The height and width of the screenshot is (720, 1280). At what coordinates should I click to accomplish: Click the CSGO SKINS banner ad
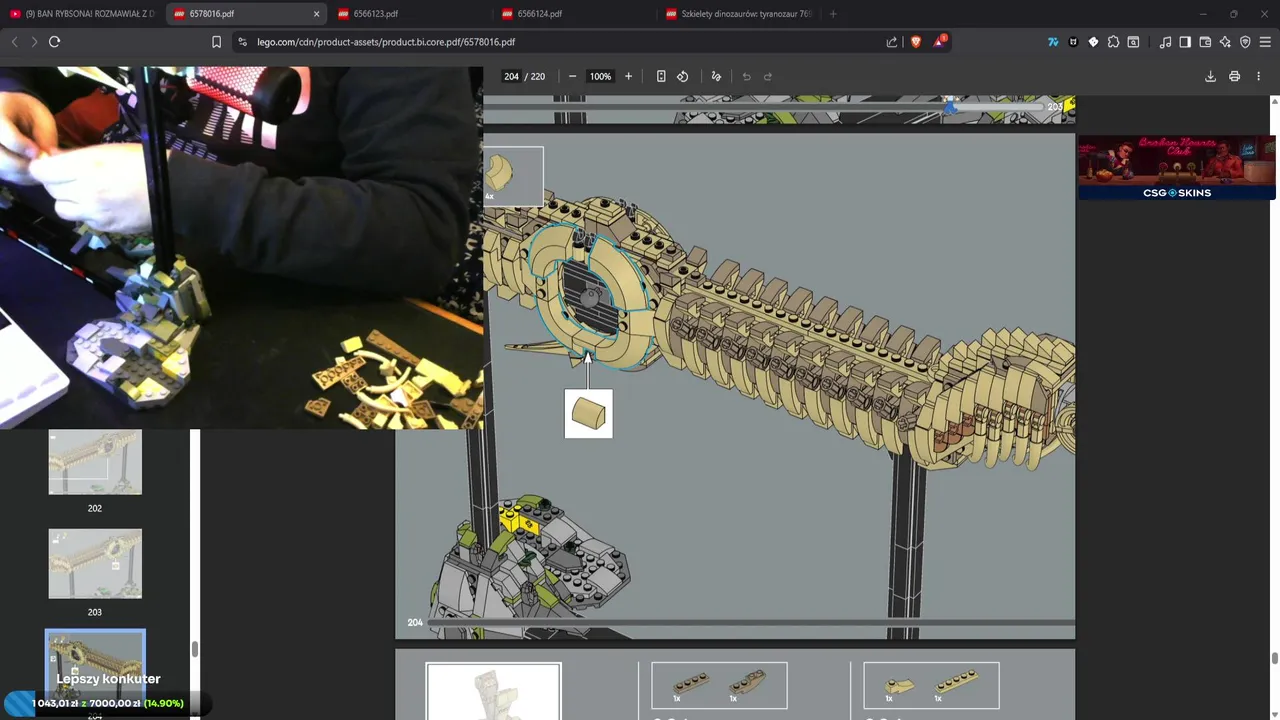(x=1176, y=167)
